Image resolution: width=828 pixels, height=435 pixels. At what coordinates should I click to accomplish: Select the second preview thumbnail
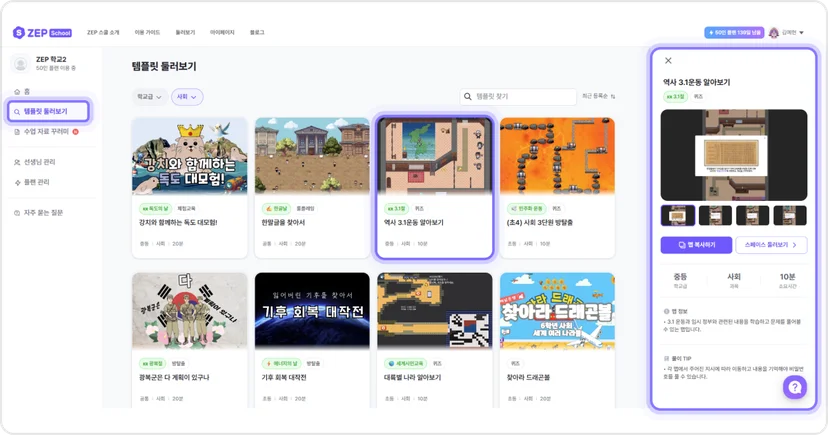(715, 215)
